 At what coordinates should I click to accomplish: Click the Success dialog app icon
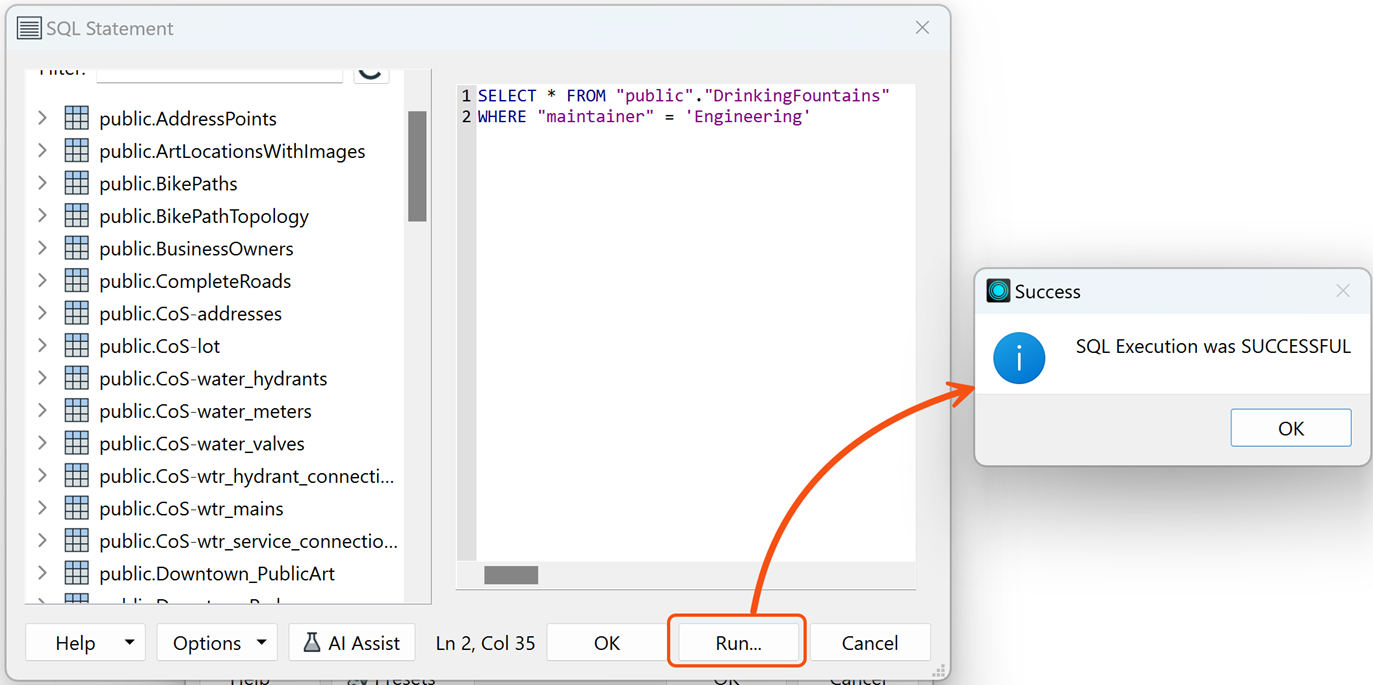pos(998,291)
